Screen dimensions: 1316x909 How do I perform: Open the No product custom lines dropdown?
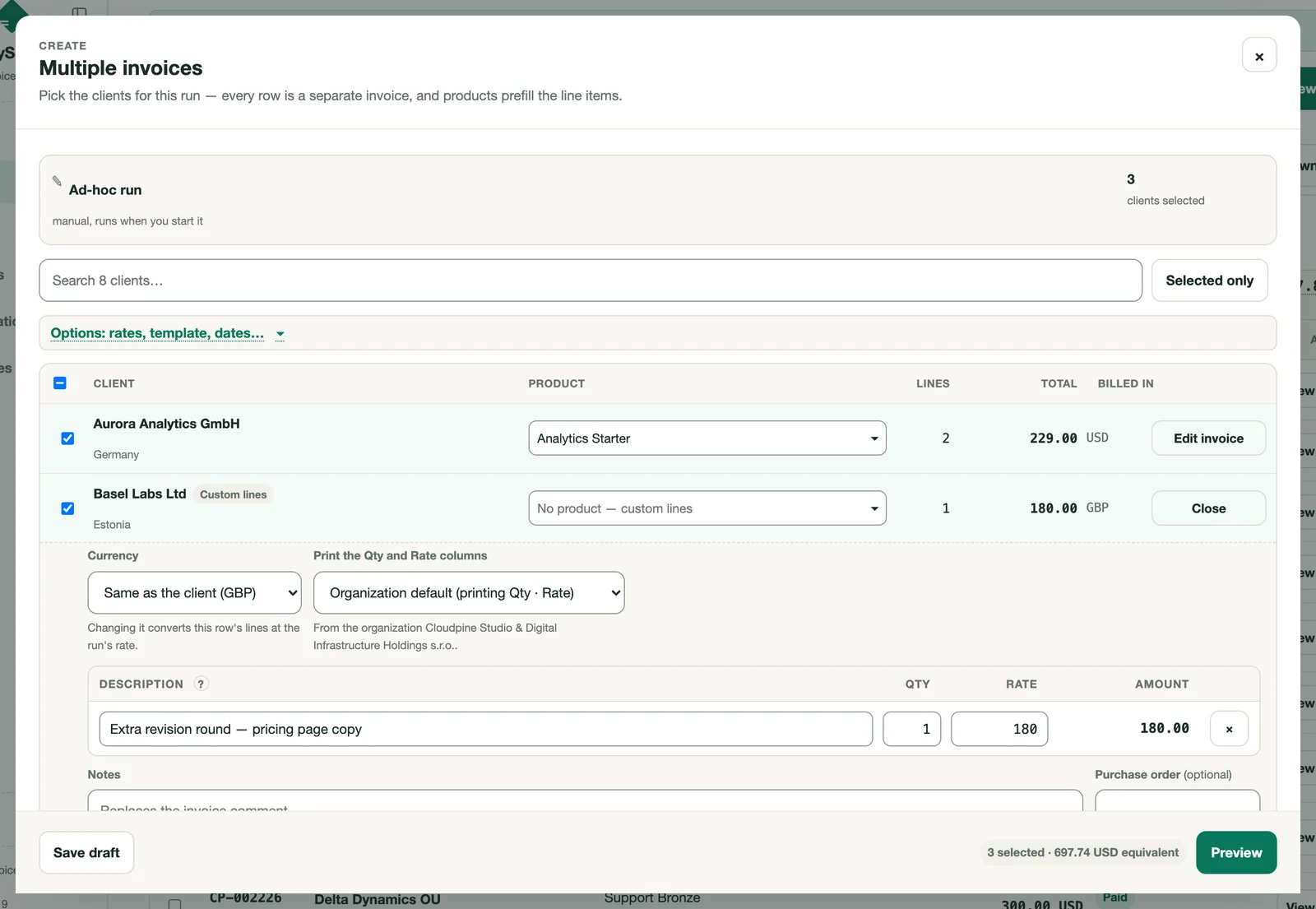pos(707,508)
